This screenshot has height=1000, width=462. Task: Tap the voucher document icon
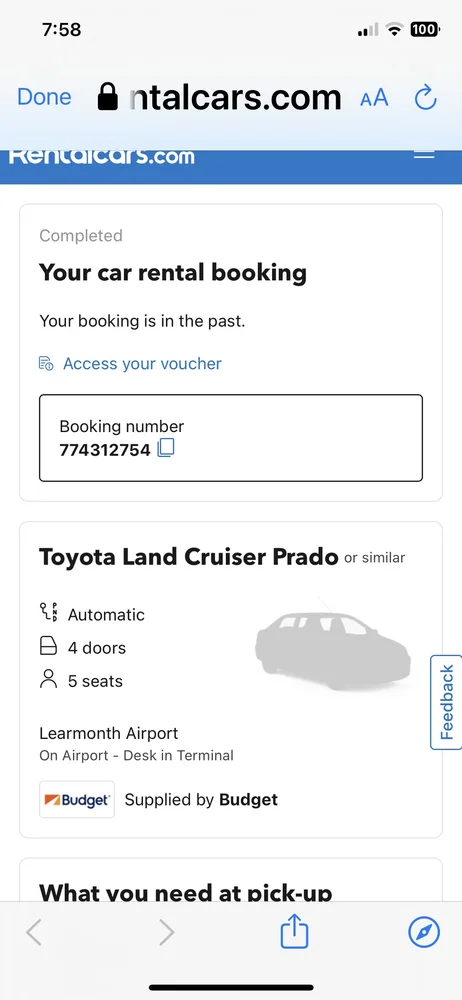(46, 364)
